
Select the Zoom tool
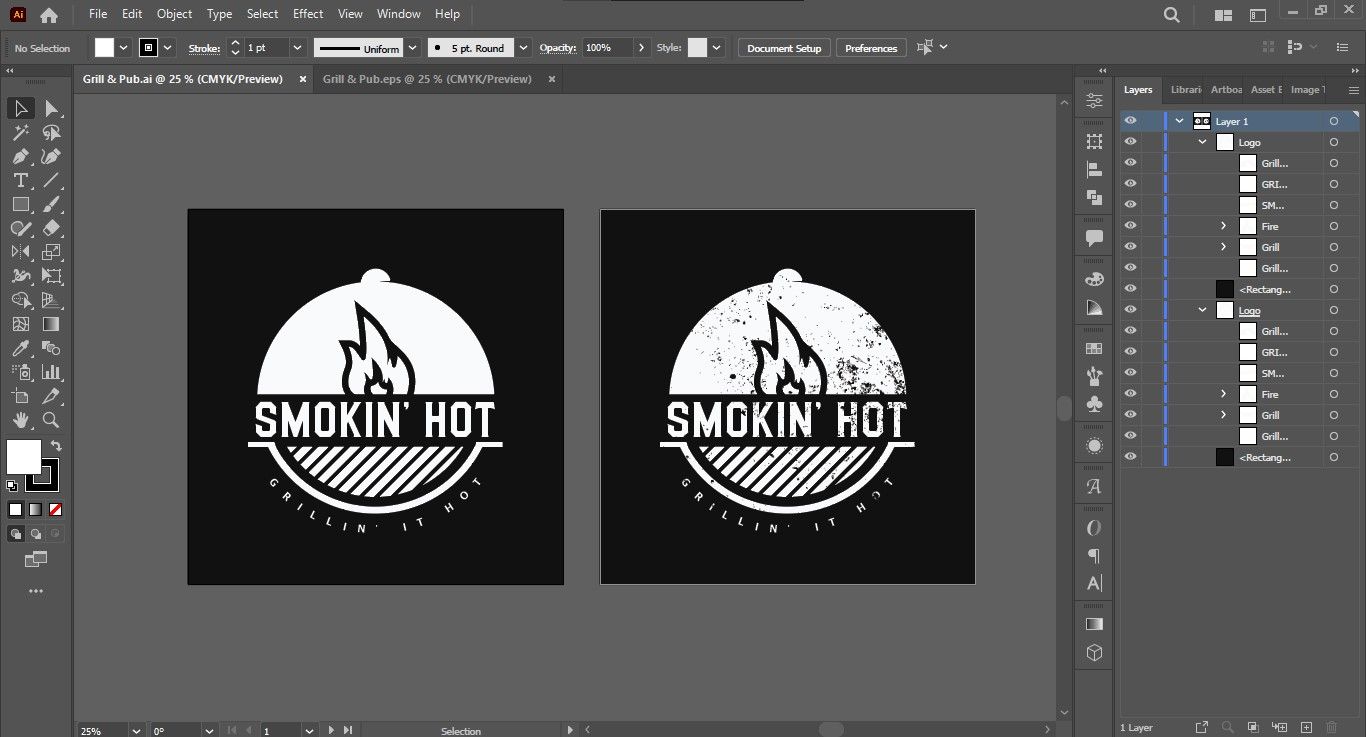(x=51, y=420)
